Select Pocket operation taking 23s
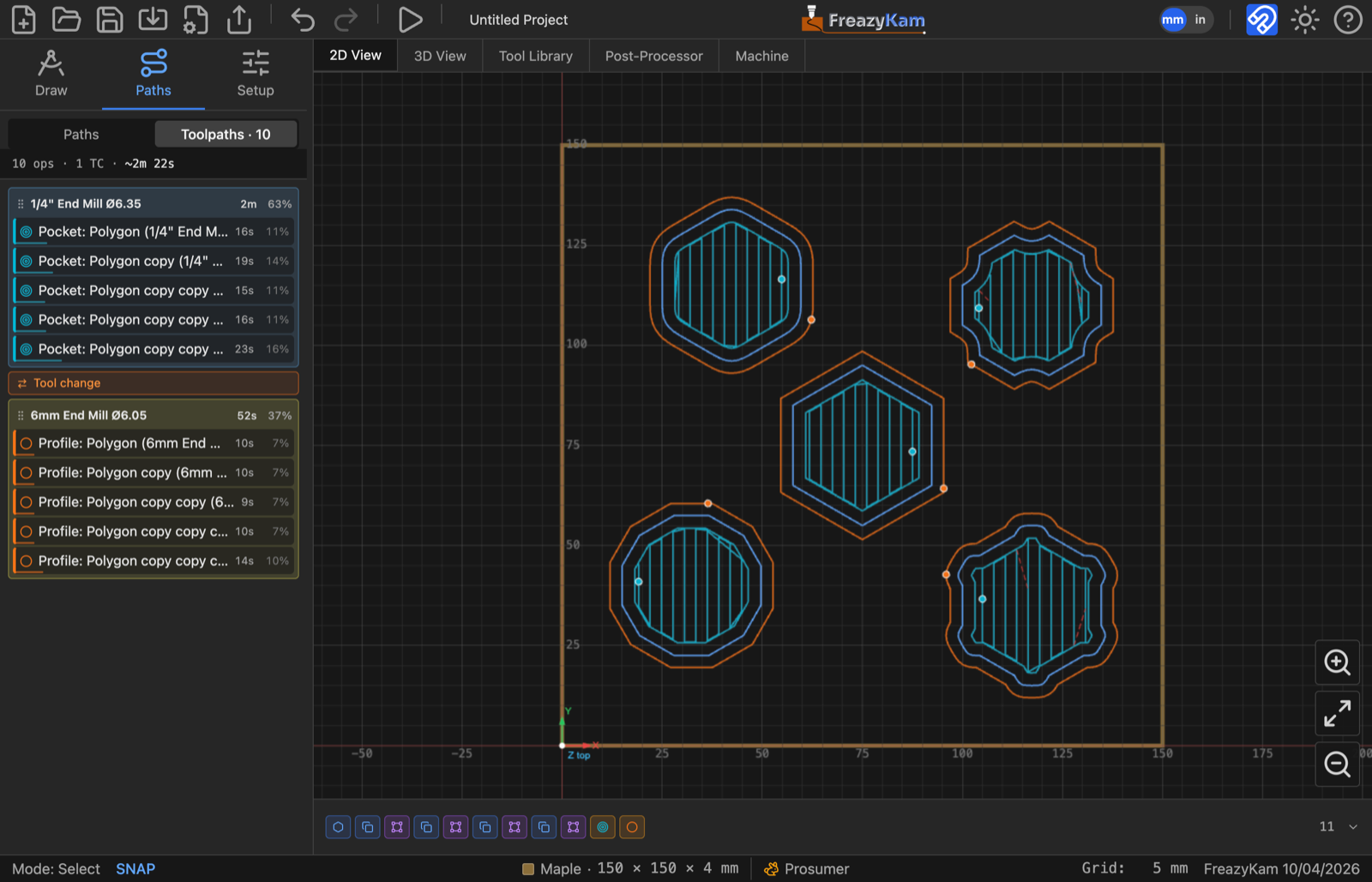This screenshot has height=882, width=1372. 153,349
